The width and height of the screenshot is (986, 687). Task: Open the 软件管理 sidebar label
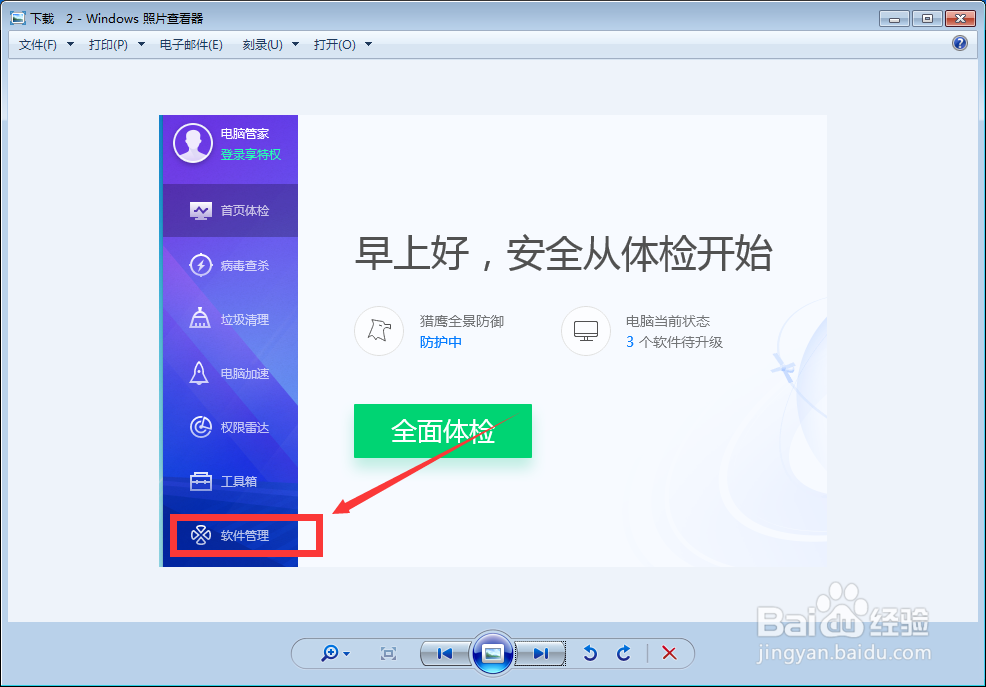(245, 536)
